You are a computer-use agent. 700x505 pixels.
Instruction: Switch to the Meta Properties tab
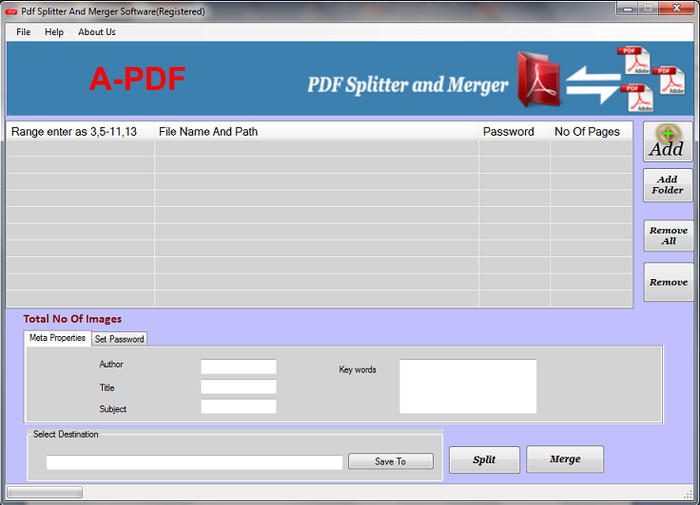click(57, 338)
